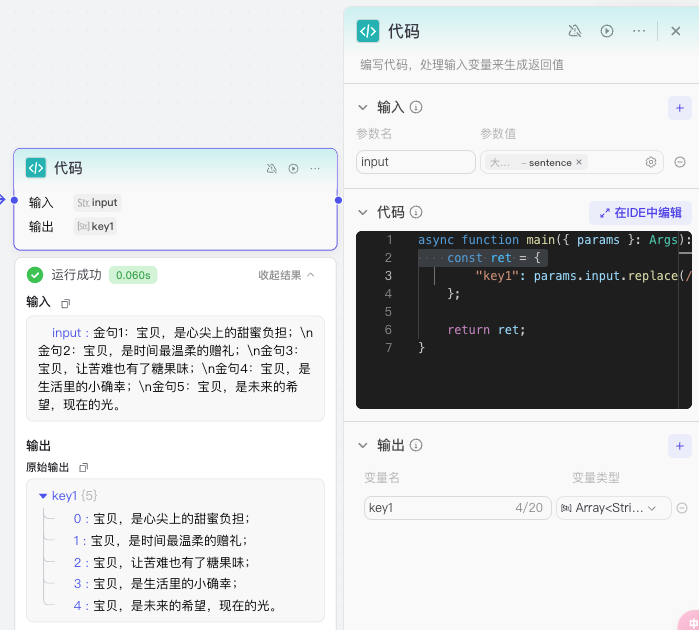Open the Array<Stri... variable type dropdown
This screenshot has height=630, width=699.
coord(613,508)
